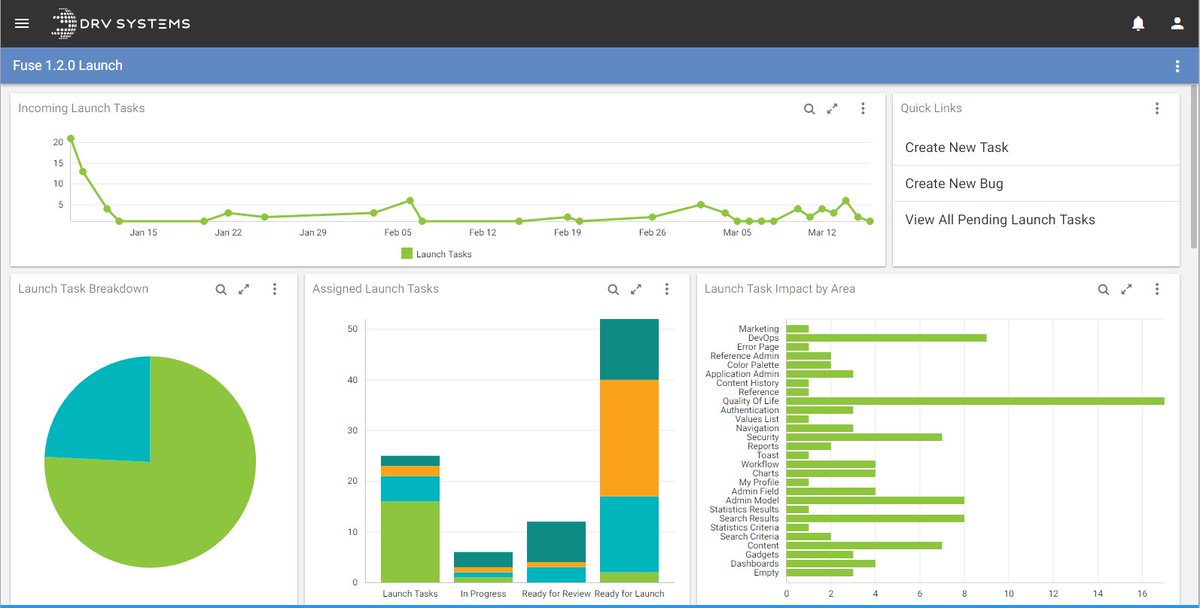Click the Admin Model bar
The height and width of the screenshot is (608, 1200).
point(875,500)
